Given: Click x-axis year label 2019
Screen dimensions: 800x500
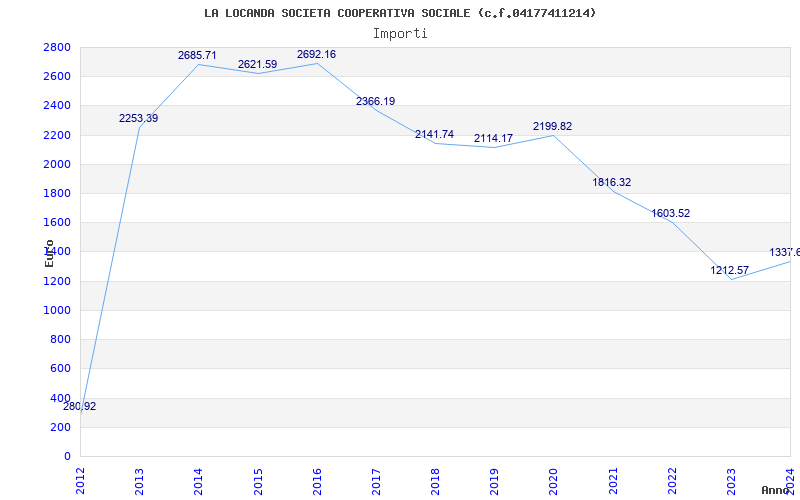Looking at the screenshot, I should [494, 481].
